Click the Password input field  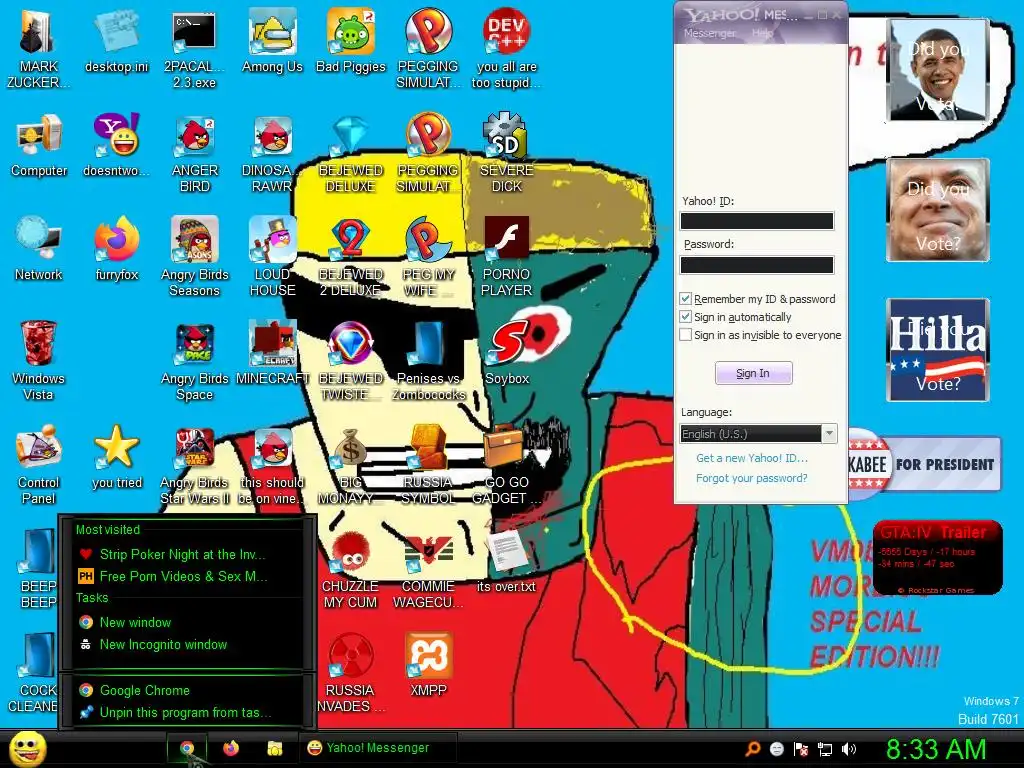coord(757,264)
